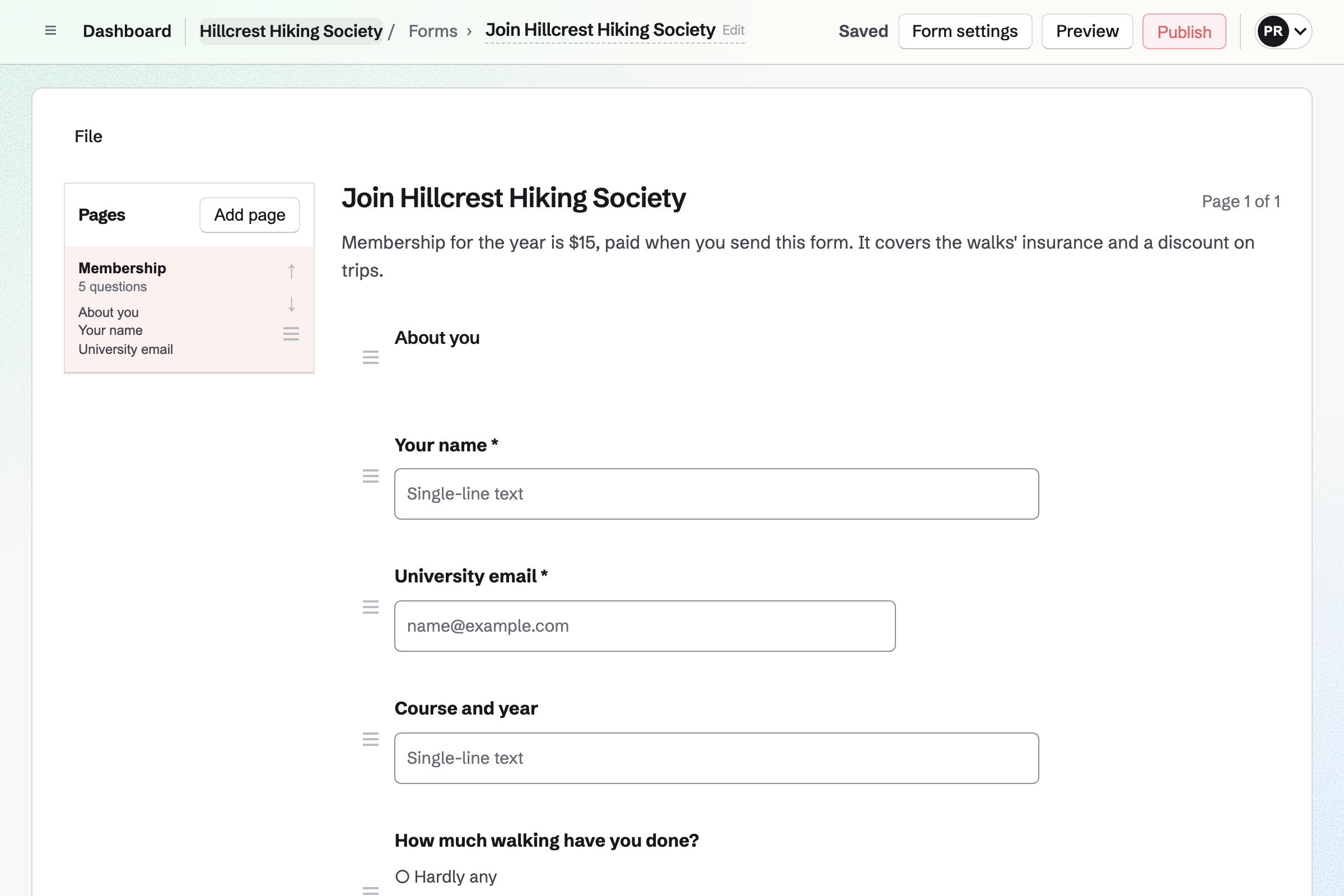Click the PR user avatar
1344x896 pixels.
coord(1272,31)
